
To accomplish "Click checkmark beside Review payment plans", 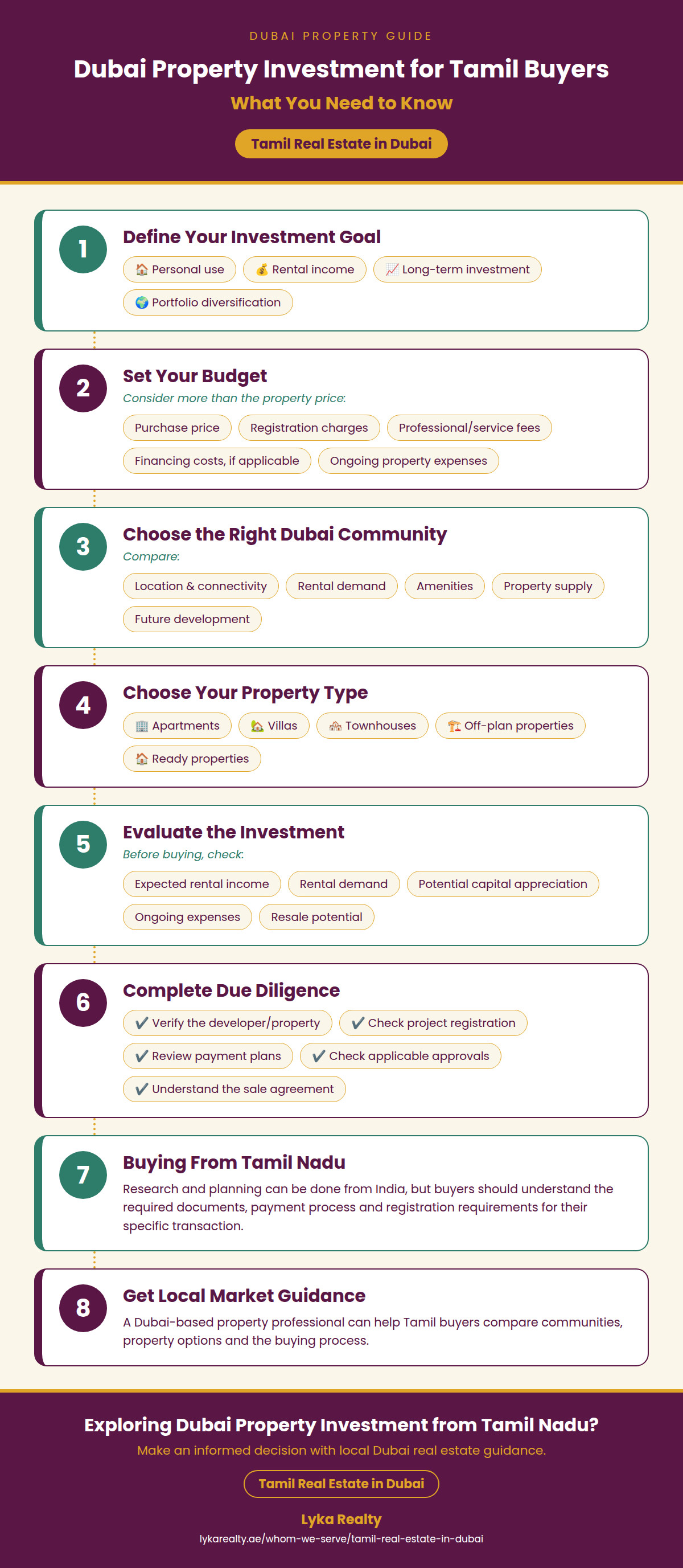I will (142, 1056).
